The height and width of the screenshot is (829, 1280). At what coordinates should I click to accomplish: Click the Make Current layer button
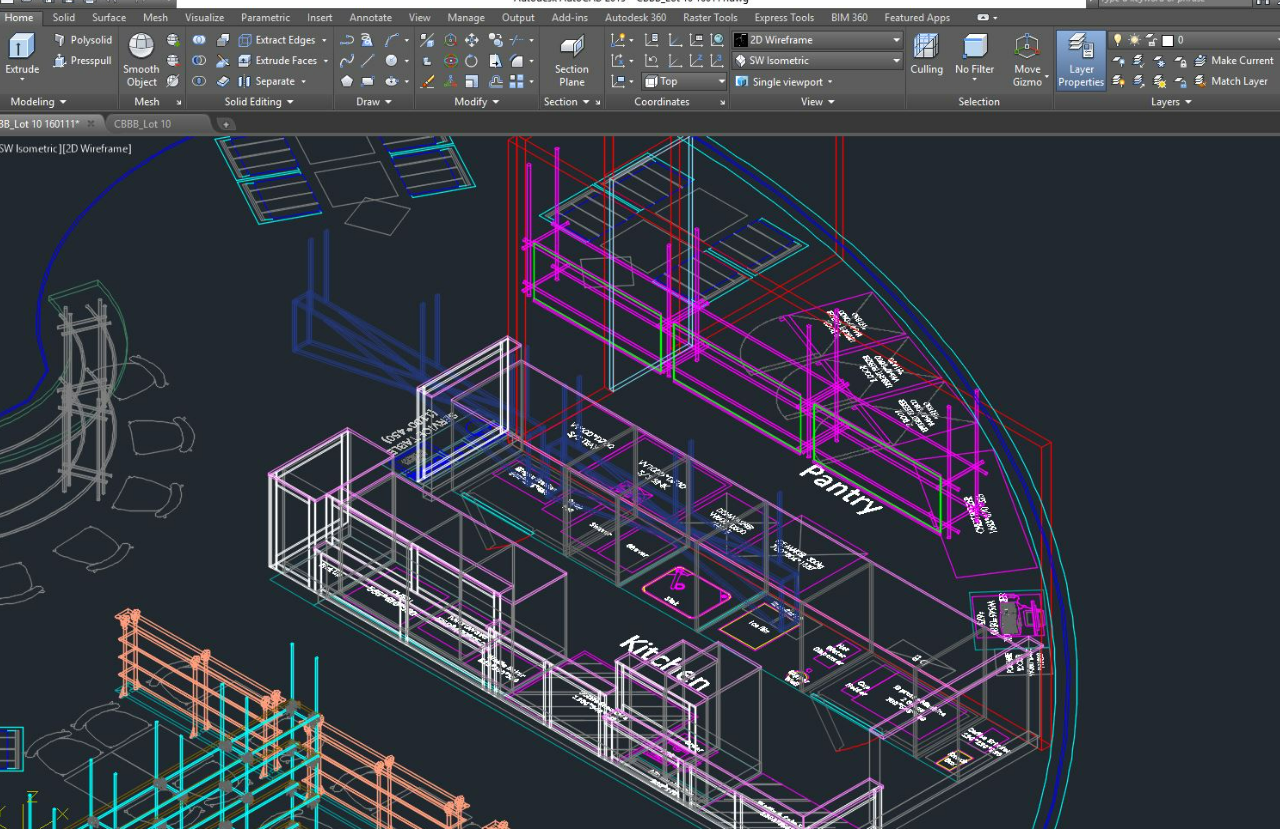coord(1232,61)
